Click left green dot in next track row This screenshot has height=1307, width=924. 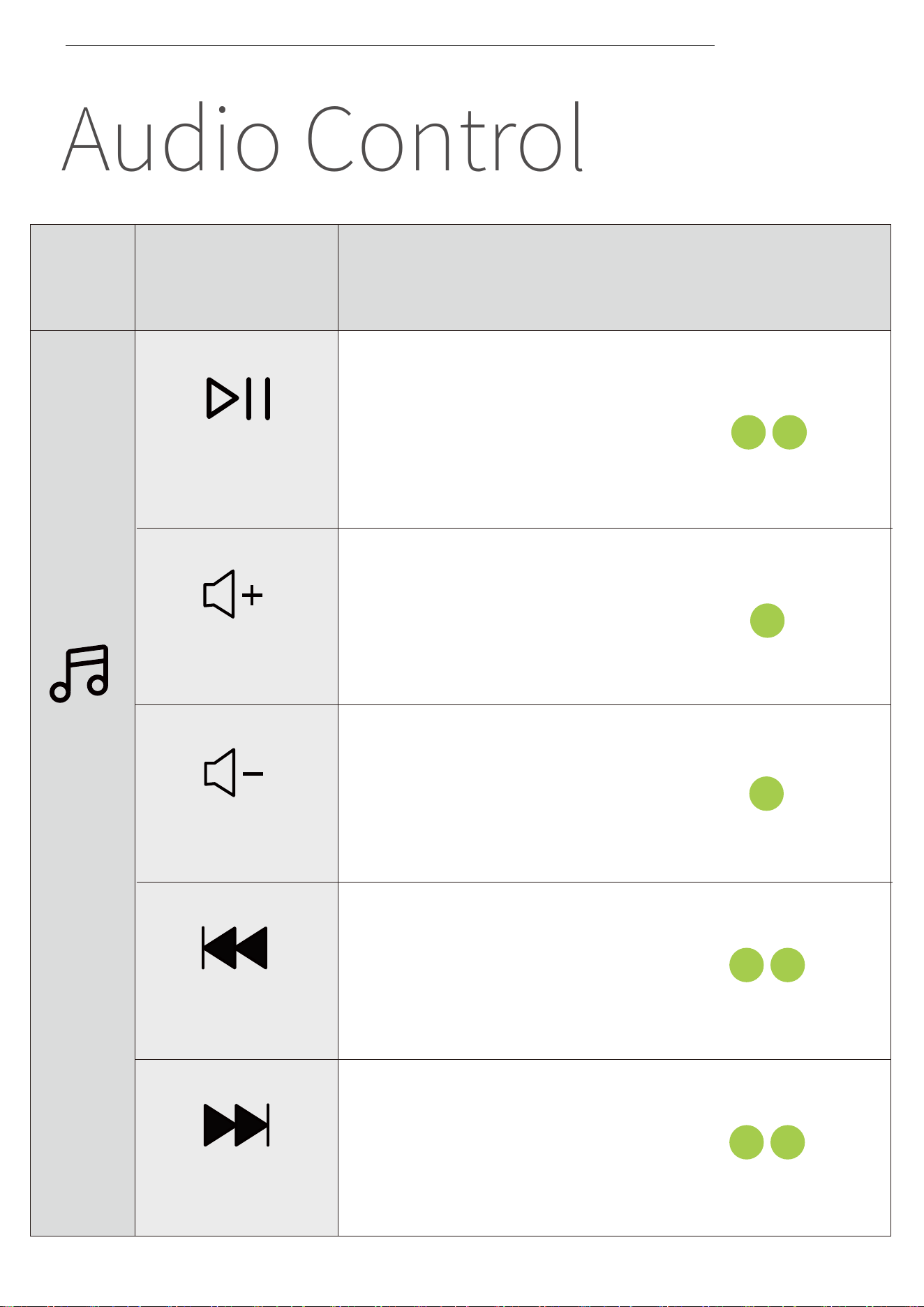pyautogui.click(x=746, y=1142)
